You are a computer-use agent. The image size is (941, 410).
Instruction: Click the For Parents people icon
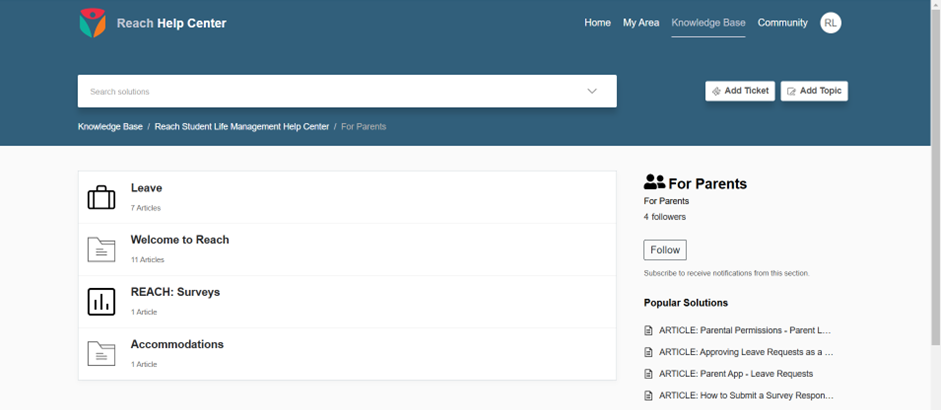tap(654, 182)
